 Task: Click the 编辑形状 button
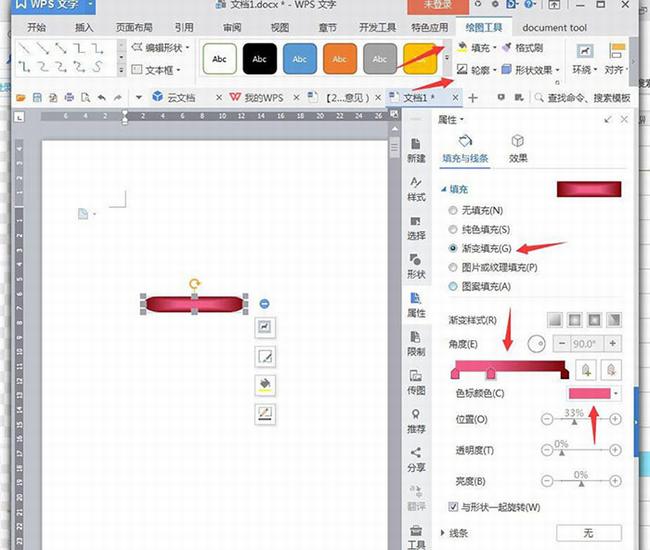click(160, 47)
